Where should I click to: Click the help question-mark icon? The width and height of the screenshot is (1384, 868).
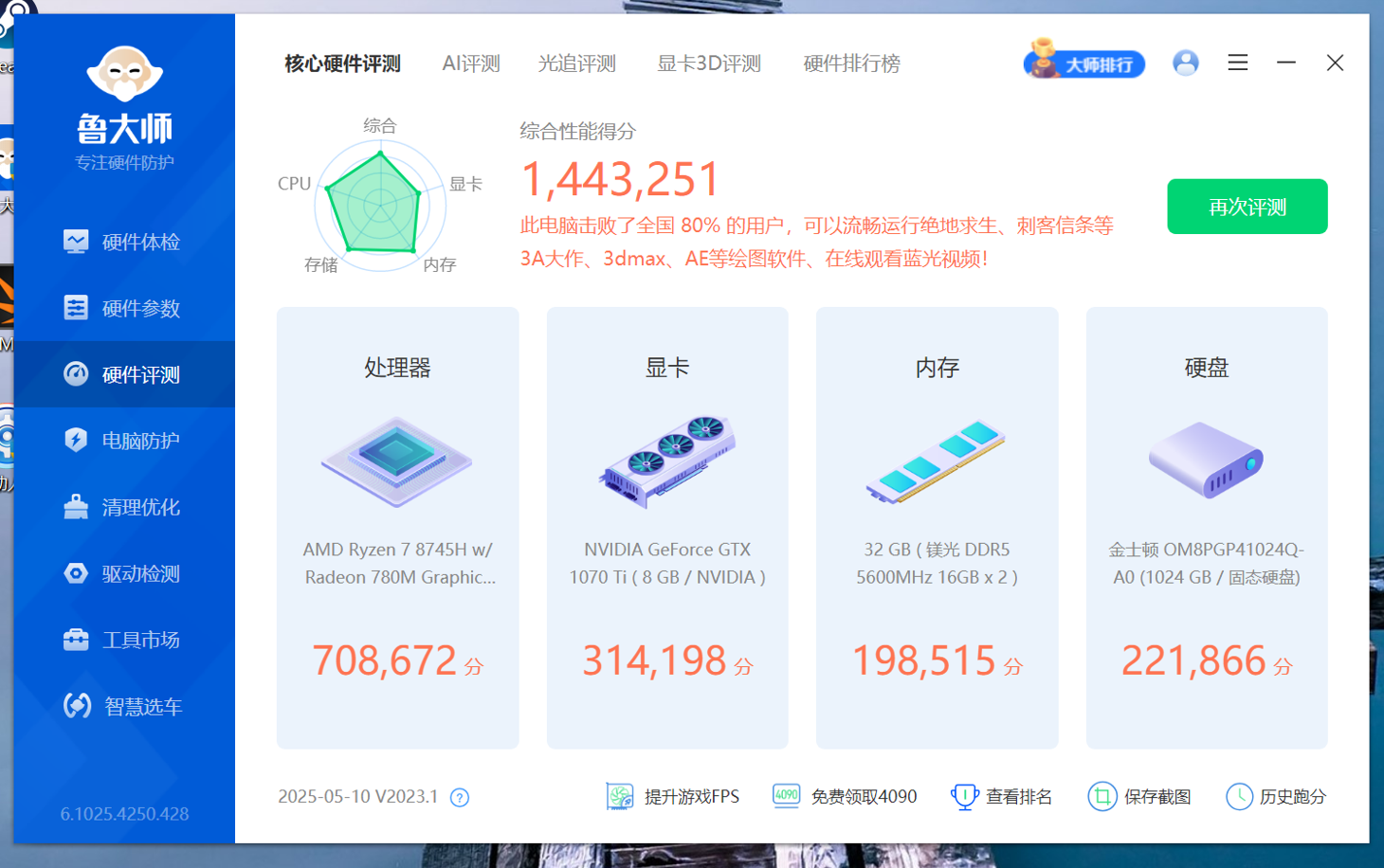point(460,798)
